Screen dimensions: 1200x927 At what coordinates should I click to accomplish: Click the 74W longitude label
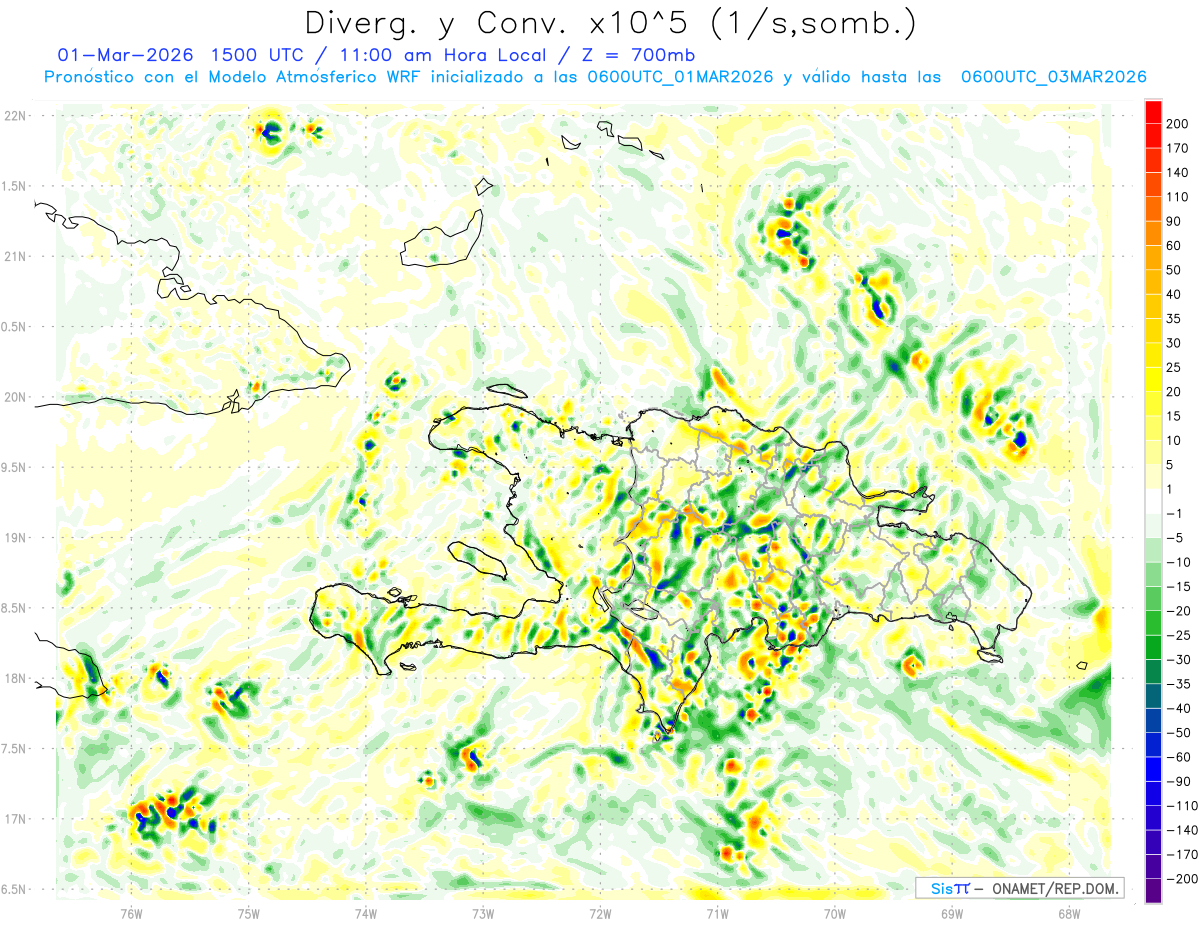(x=366, y=914)
